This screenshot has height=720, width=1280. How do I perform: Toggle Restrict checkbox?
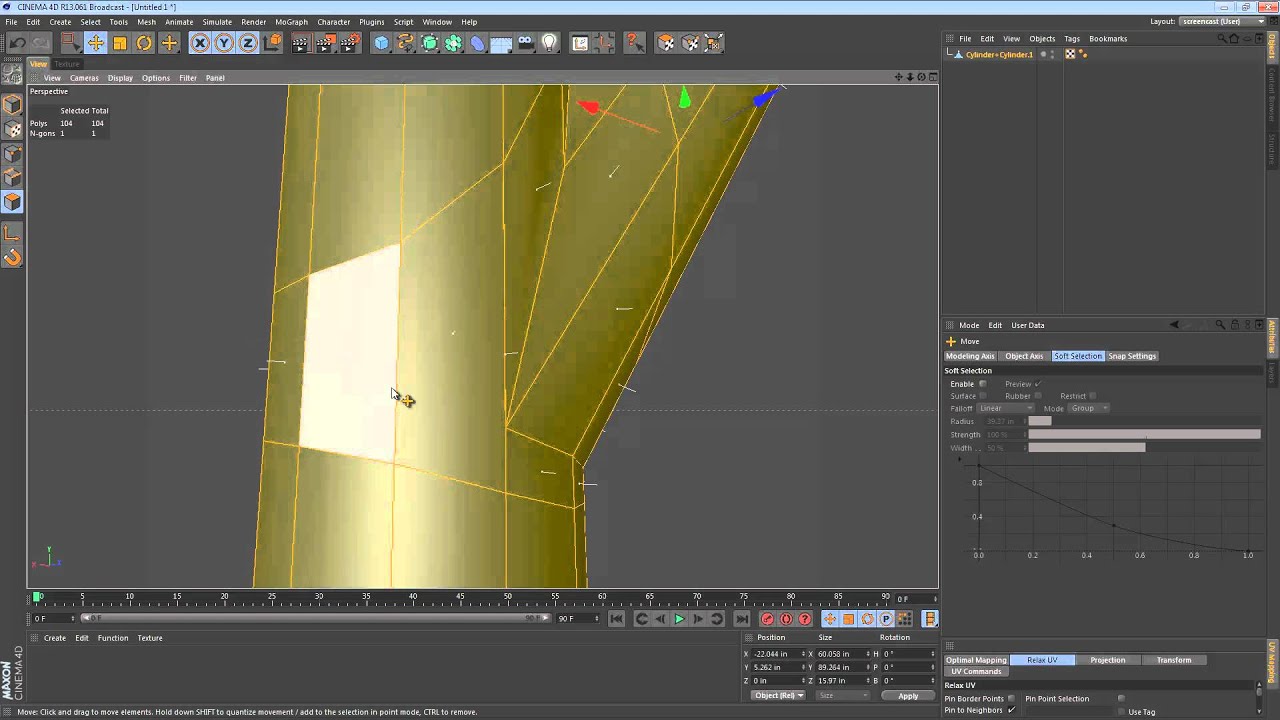(1092, 396)
